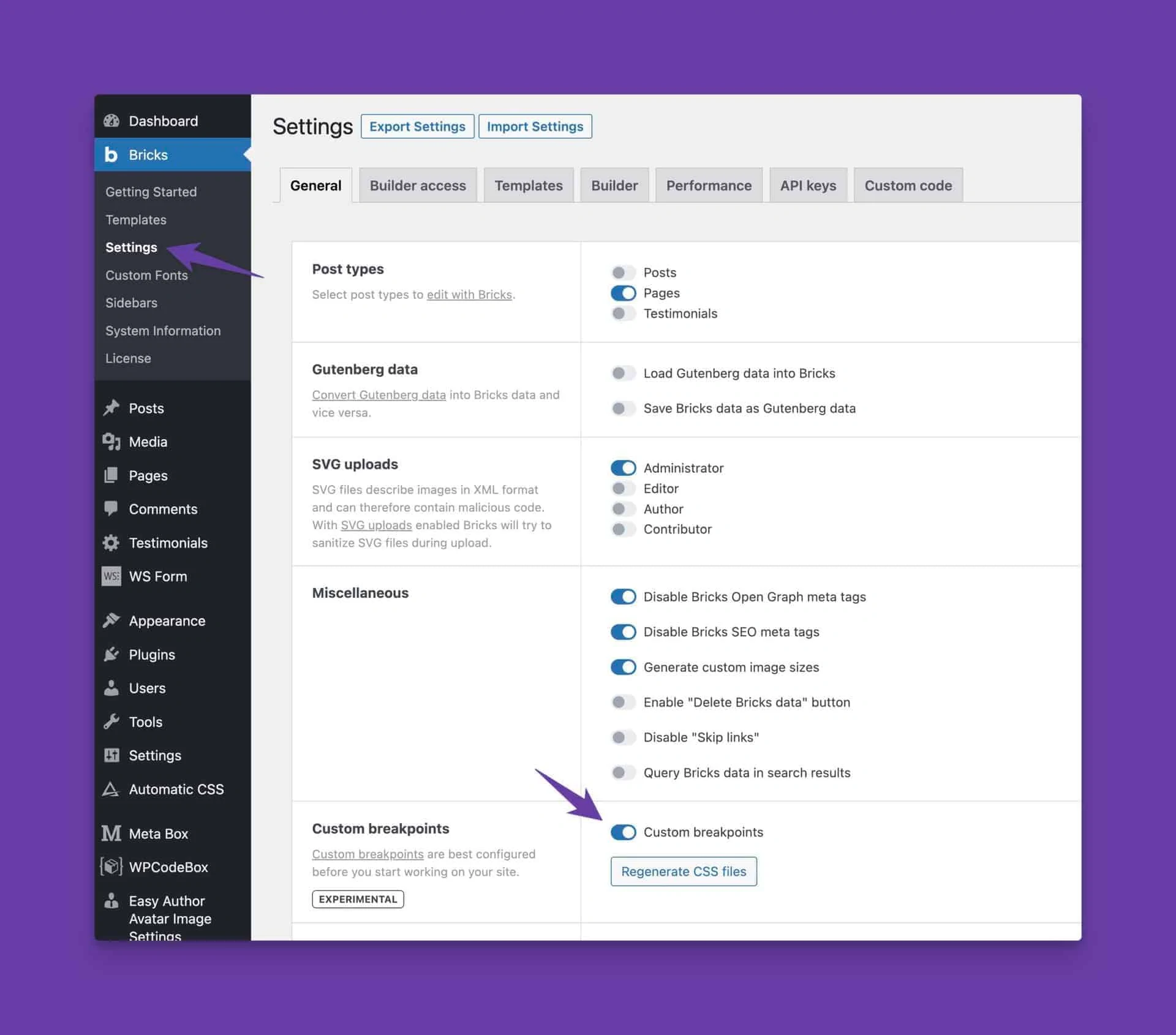Toggle Disable Bricks SEO meta tags

pyautogui.click(x=623, y=631)
